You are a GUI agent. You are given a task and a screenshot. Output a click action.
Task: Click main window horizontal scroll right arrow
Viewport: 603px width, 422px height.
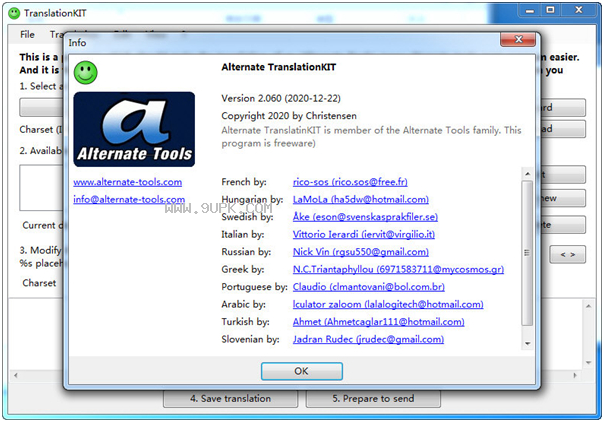click(x=575, y=375)
